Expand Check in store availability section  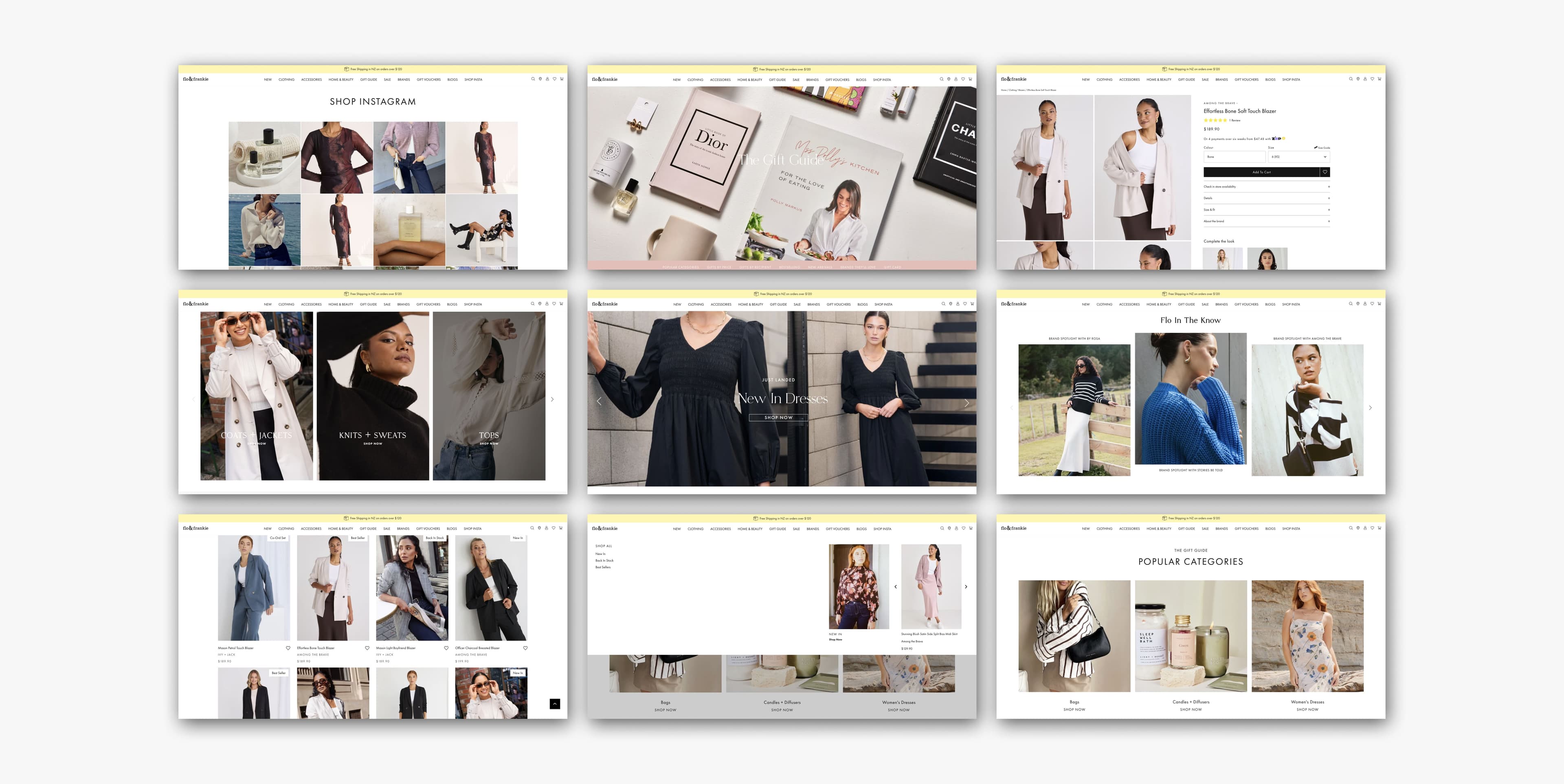coord(1267,187)
